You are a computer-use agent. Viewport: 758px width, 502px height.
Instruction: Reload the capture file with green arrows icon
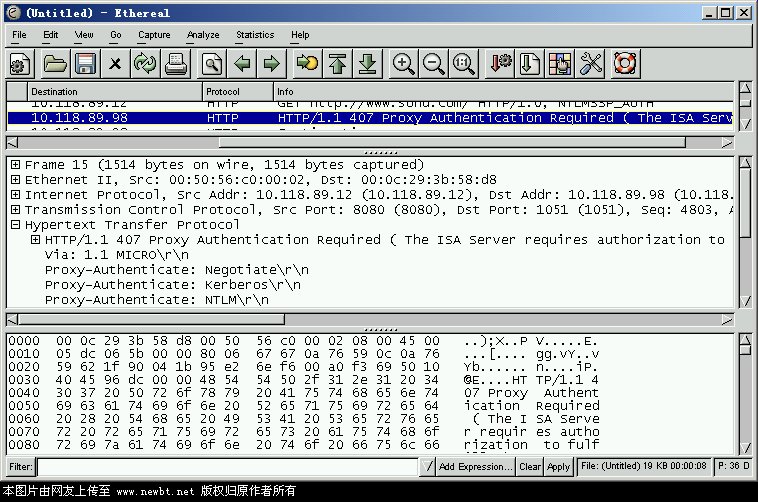[x=145, y=63]
